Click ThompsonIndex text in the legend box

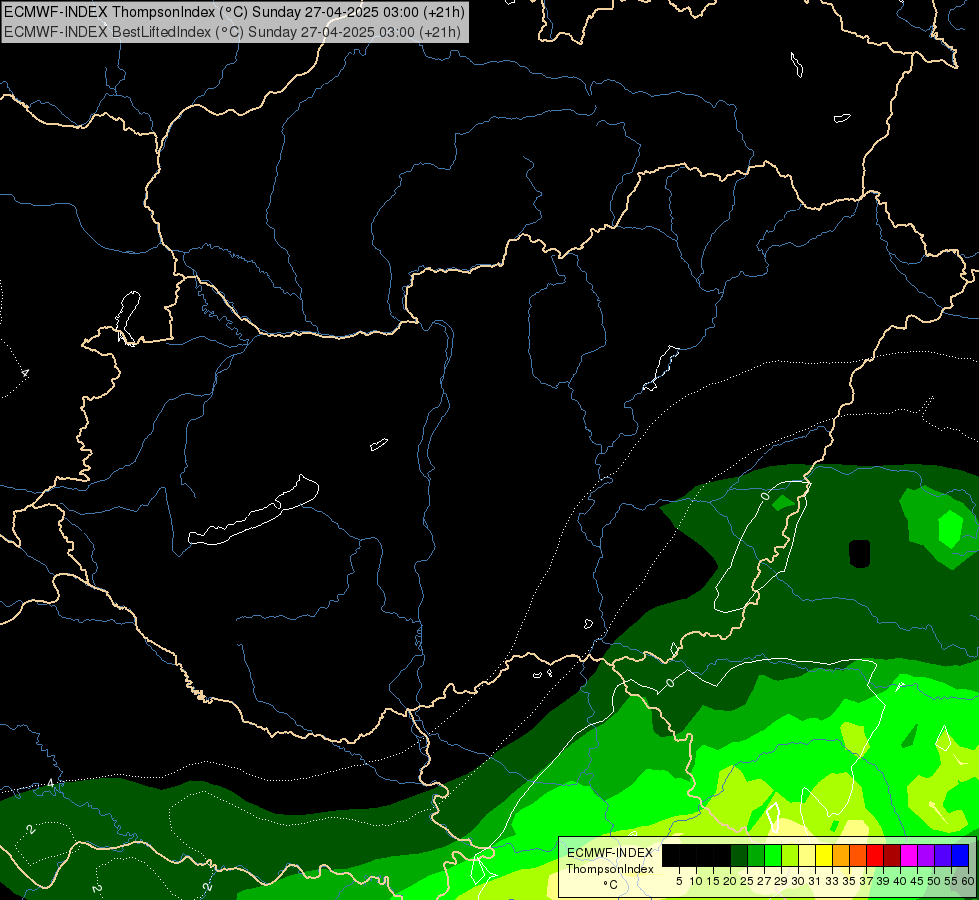click(x=610, y=869)
